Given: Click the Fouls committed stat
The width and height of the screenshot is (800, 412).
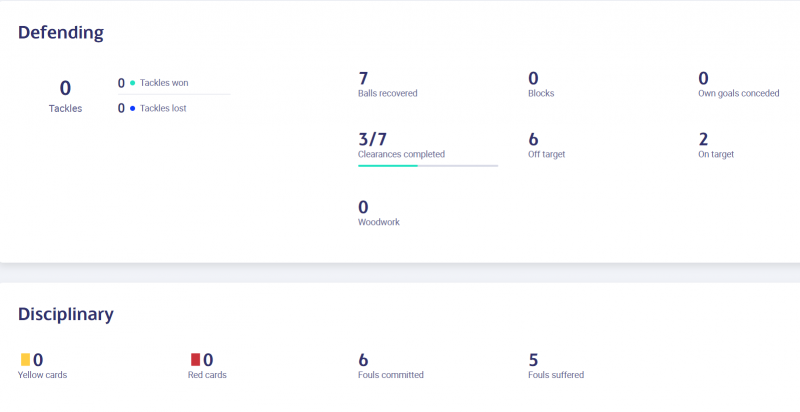Looking at the screenshot, I should (390, 366).
